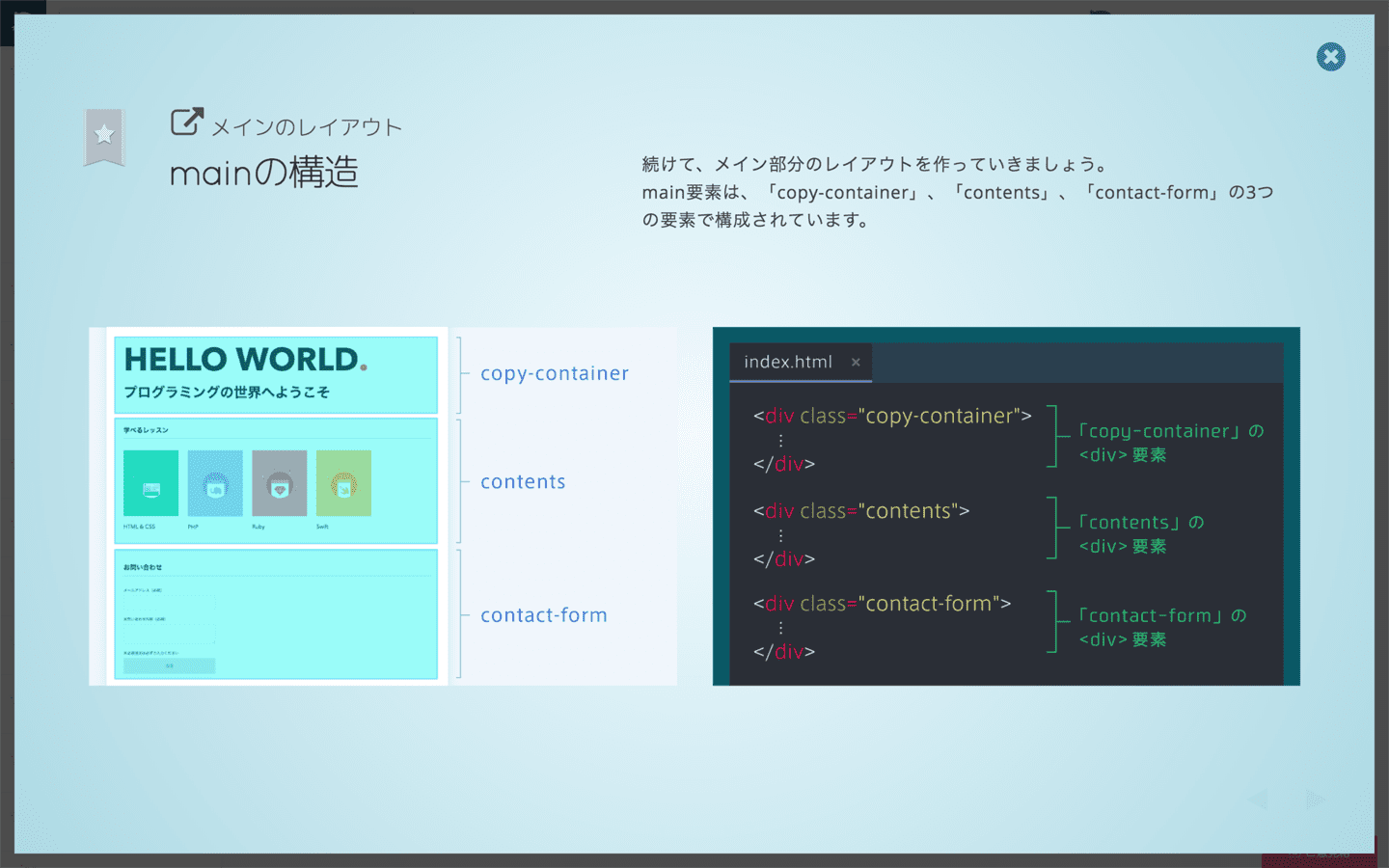Screen dimensions: 1389x868
Task: Click the div class="copy-container" code line
Action: pyautogui.click(x=892, y=416)
